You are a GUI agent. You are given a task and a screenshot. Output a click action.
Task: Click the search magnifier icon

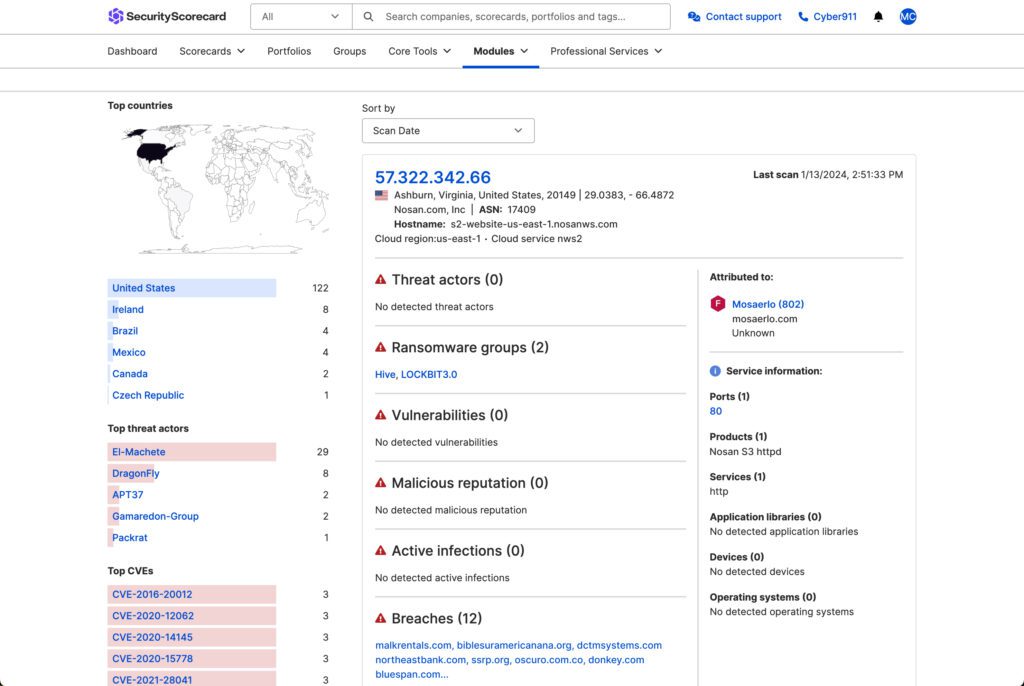click(368, 16)
